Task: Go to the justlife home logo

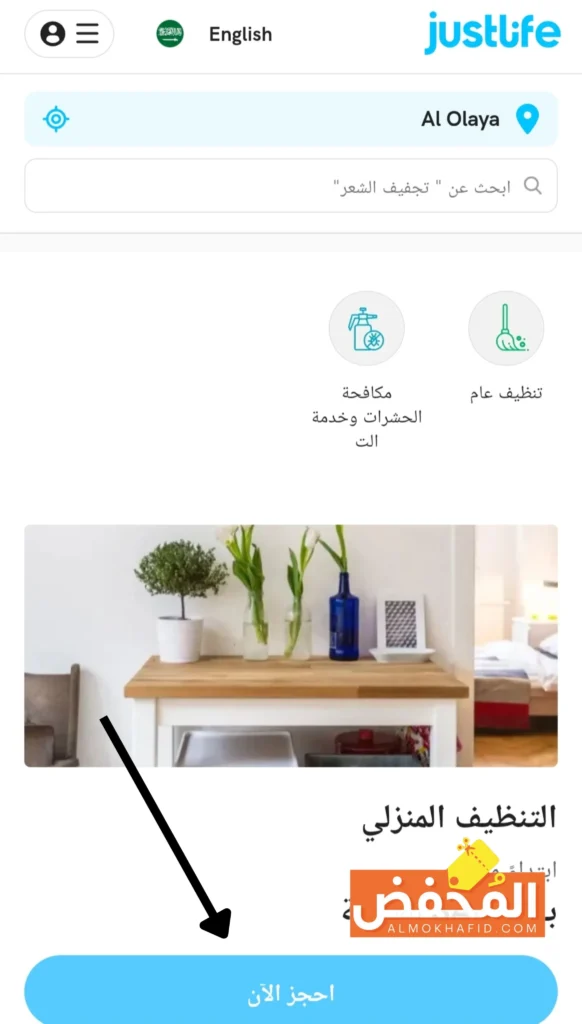Action: point(493,32)
